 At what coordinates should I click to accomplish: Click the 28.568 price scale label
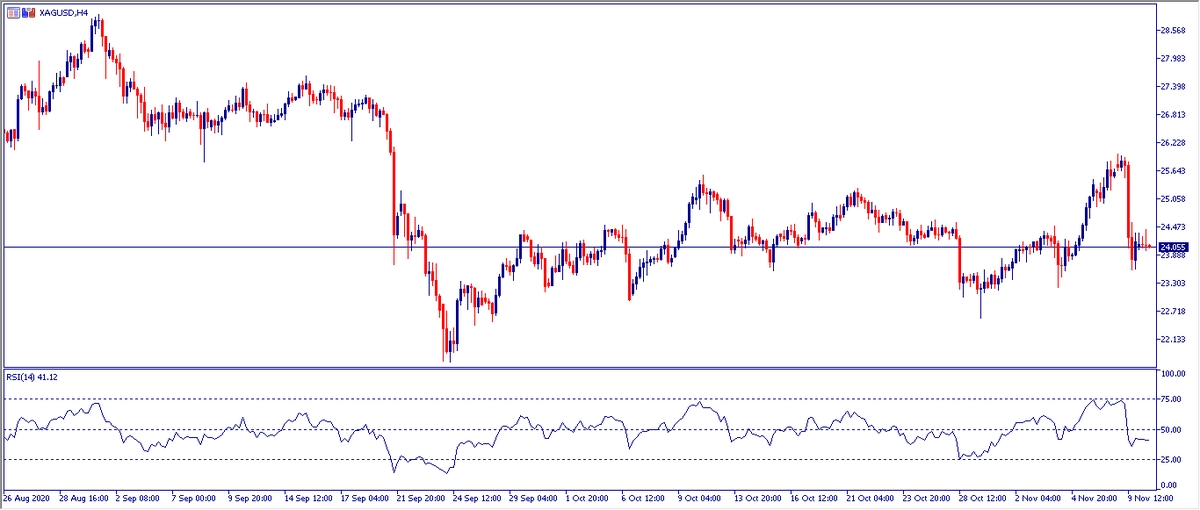coord(1172,30)
